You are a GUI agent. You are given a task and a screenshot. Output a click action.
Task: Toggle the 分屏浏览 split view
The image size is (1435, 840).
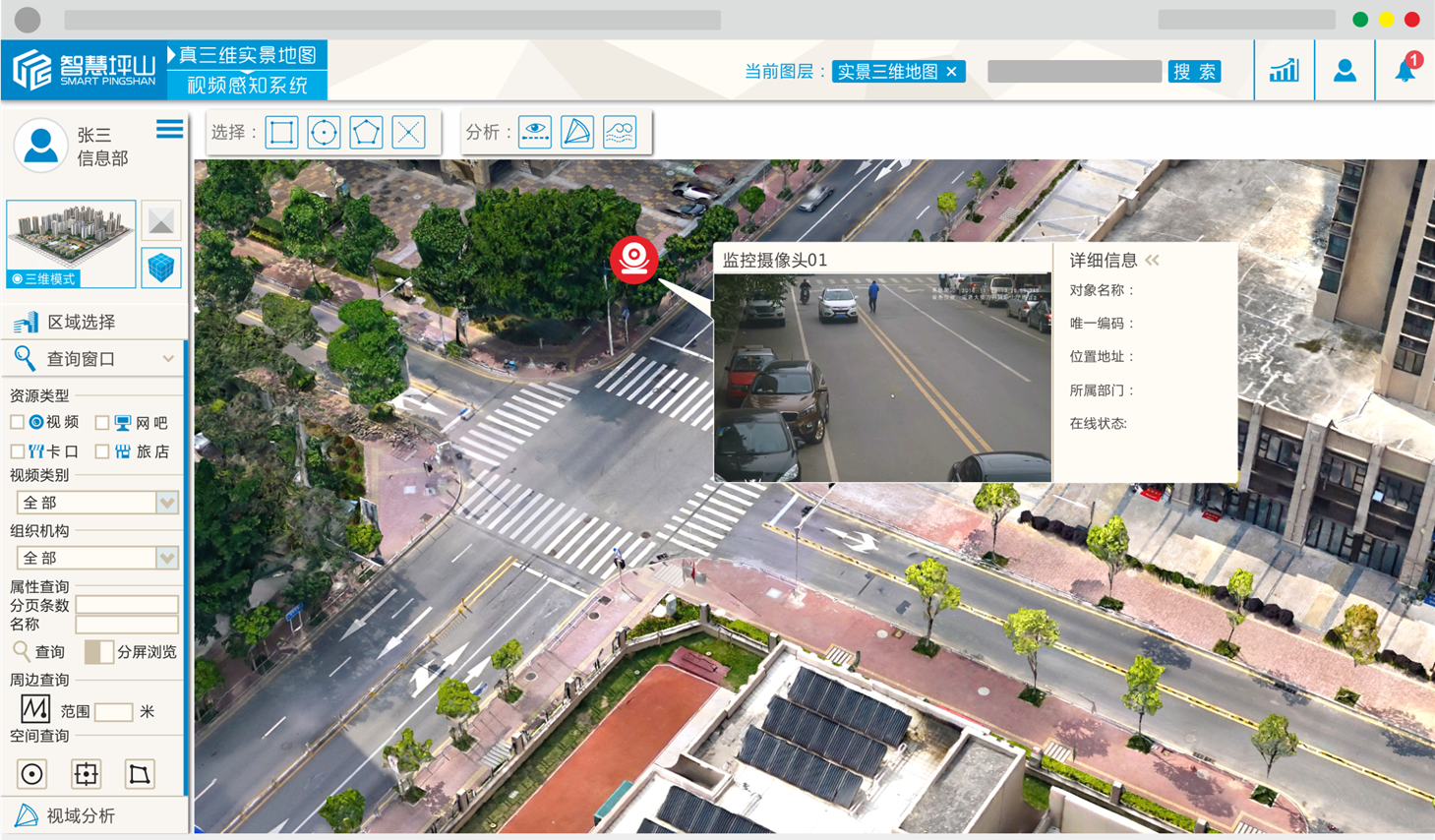98,652
